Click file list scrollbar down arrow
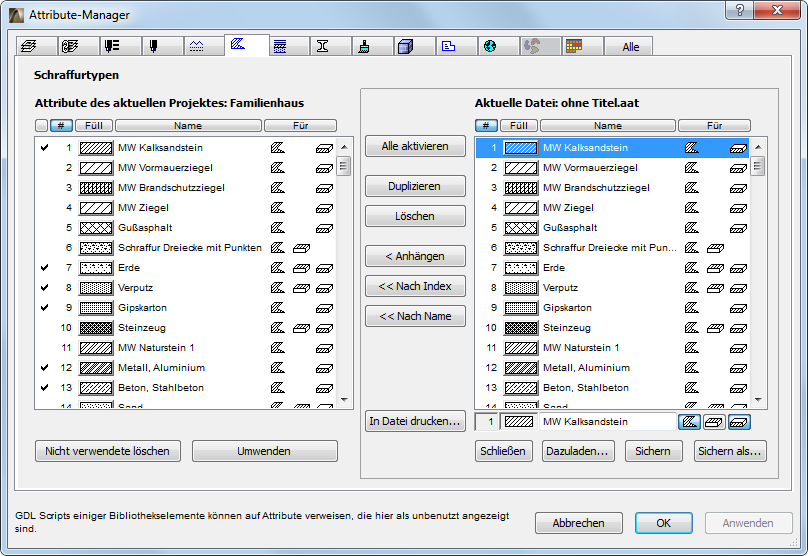Screen dimensions: 808x556 (758, 400)
